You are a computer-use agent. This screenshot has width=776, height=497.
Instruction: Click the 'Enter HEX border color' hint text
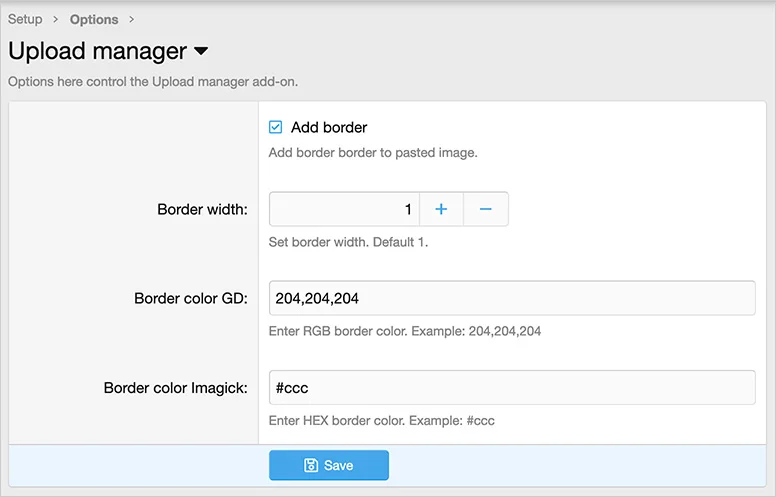381,420
